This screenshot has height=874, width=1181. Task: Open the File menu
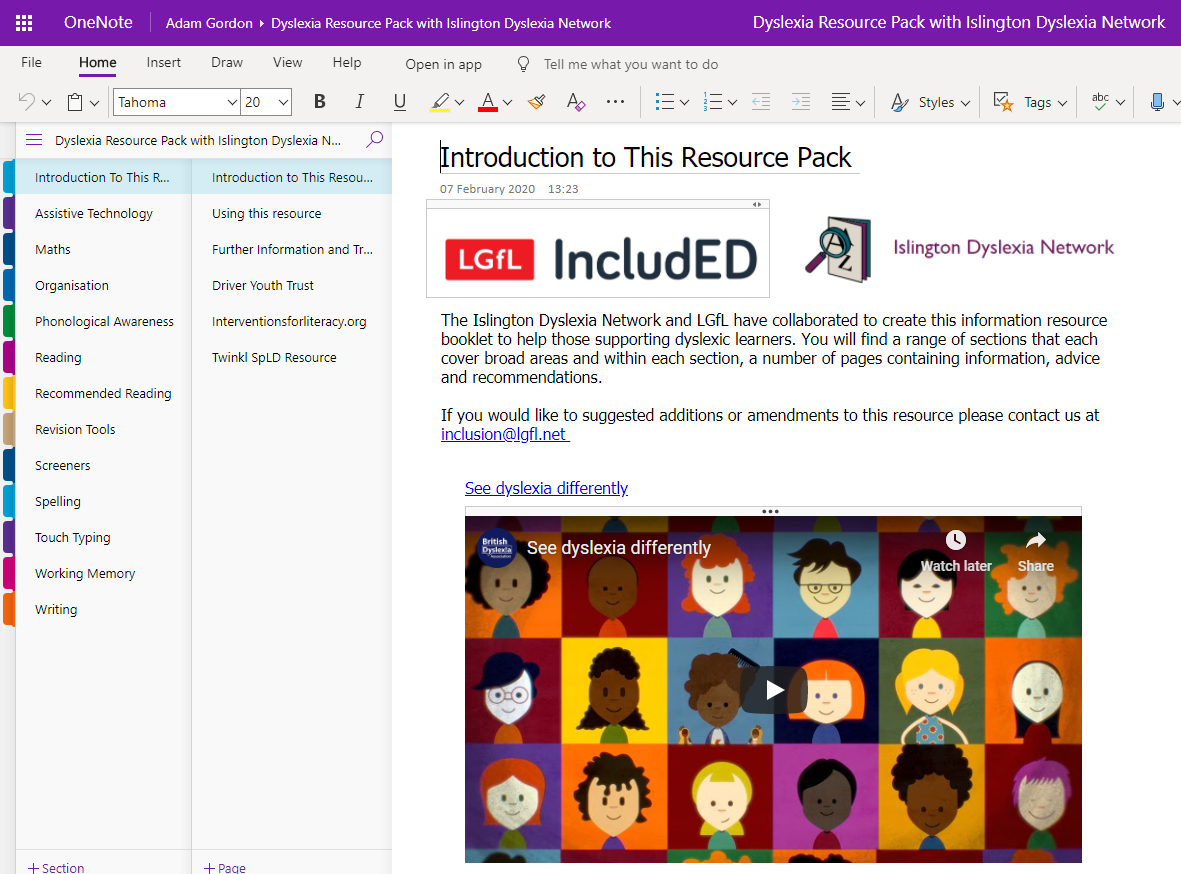(x=32, y=63)
